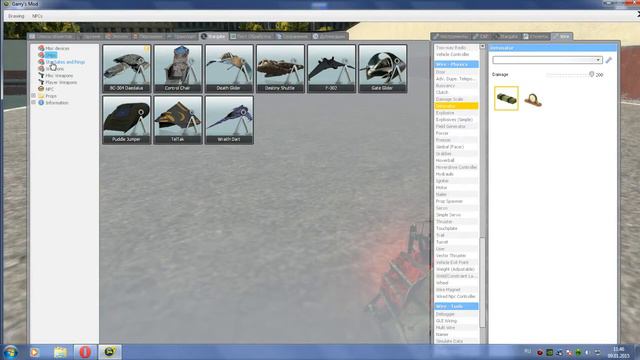Adjust the Damage slider knob

tap(591, 74)
